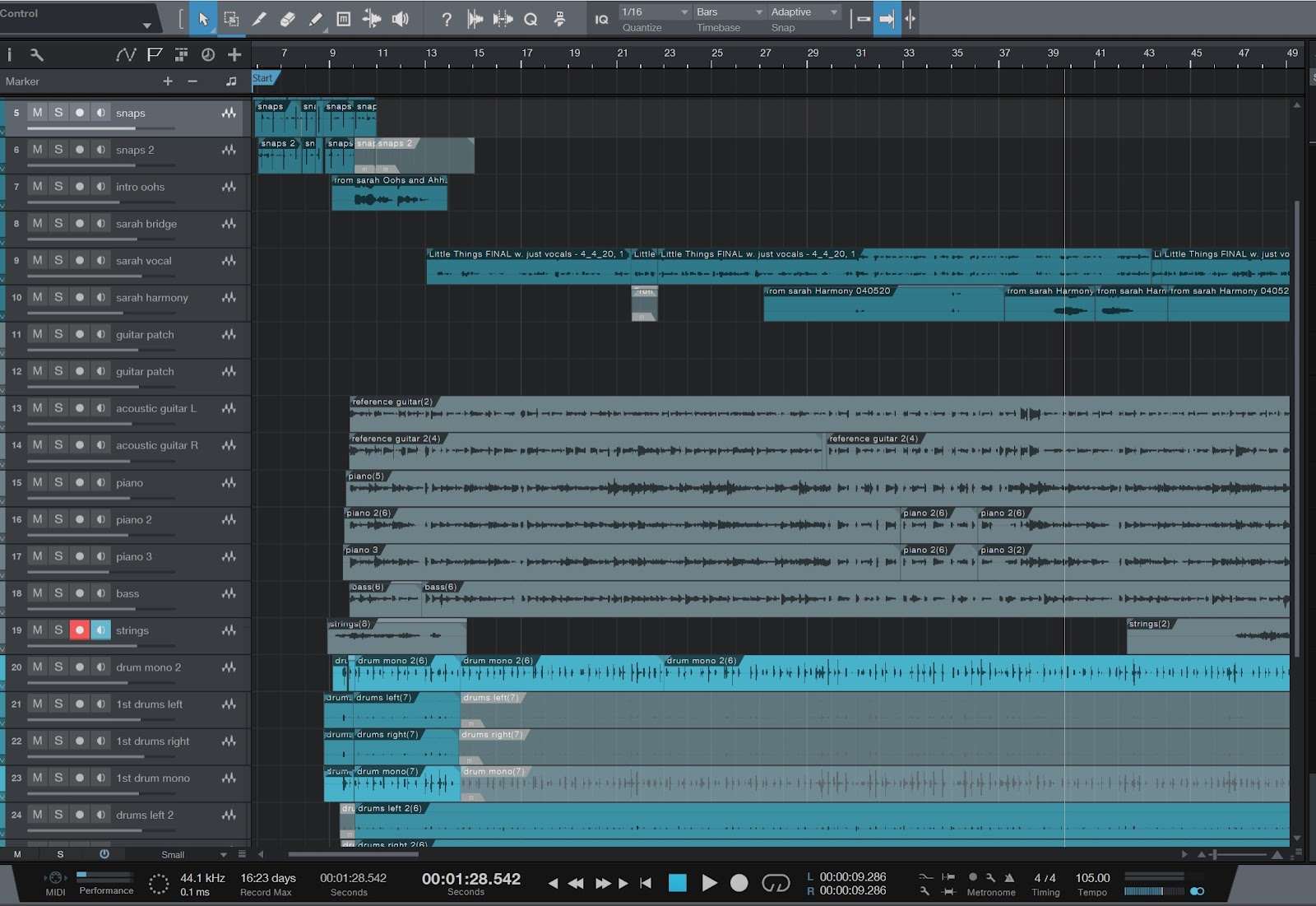Solo the sarah harmony track
The height and width of the screenshot is (906, 1316).
coord(58,297)
